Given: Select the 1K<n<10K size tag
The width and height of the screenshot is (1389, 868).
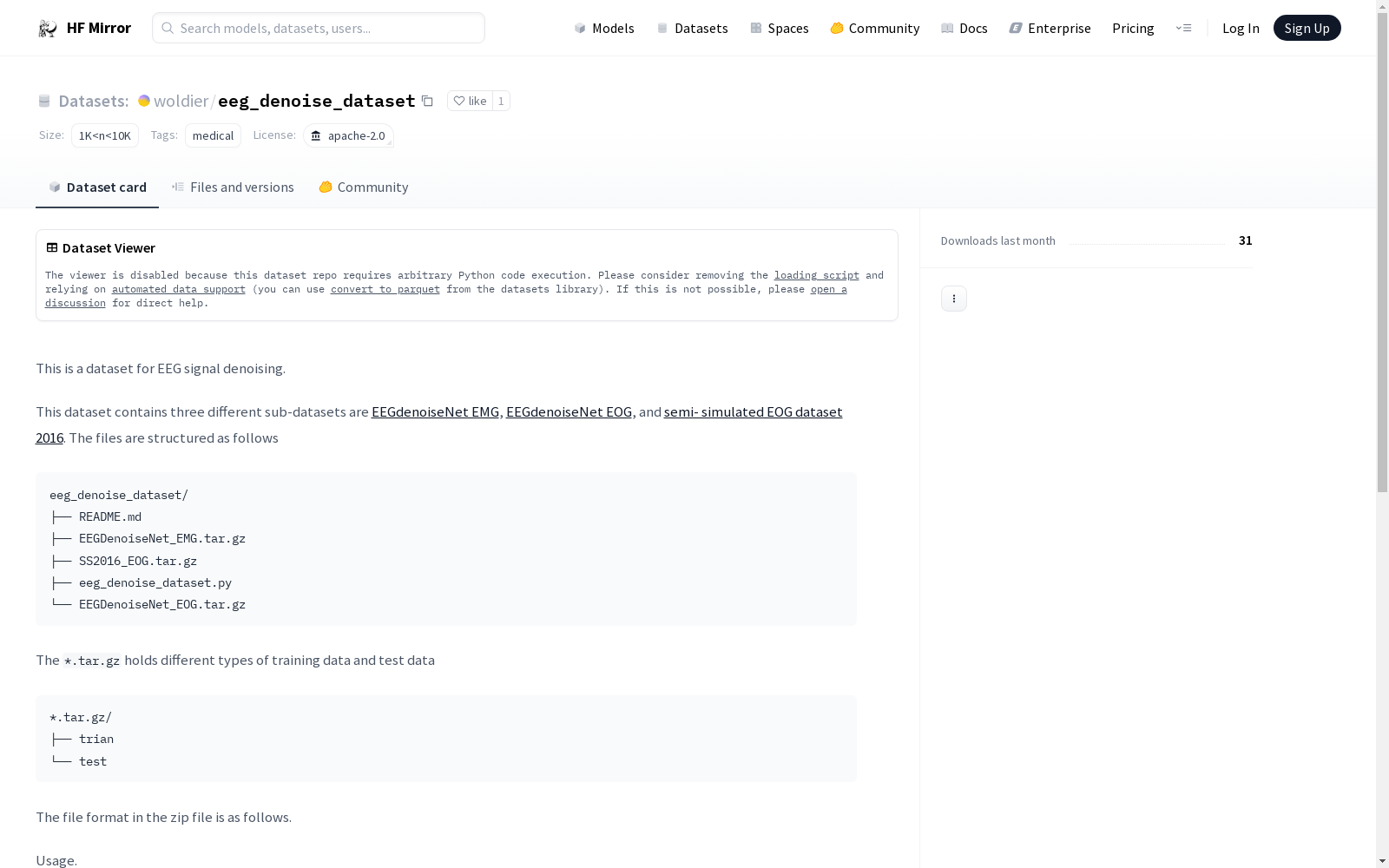Looking at the screenshot, I should (105, 135).
